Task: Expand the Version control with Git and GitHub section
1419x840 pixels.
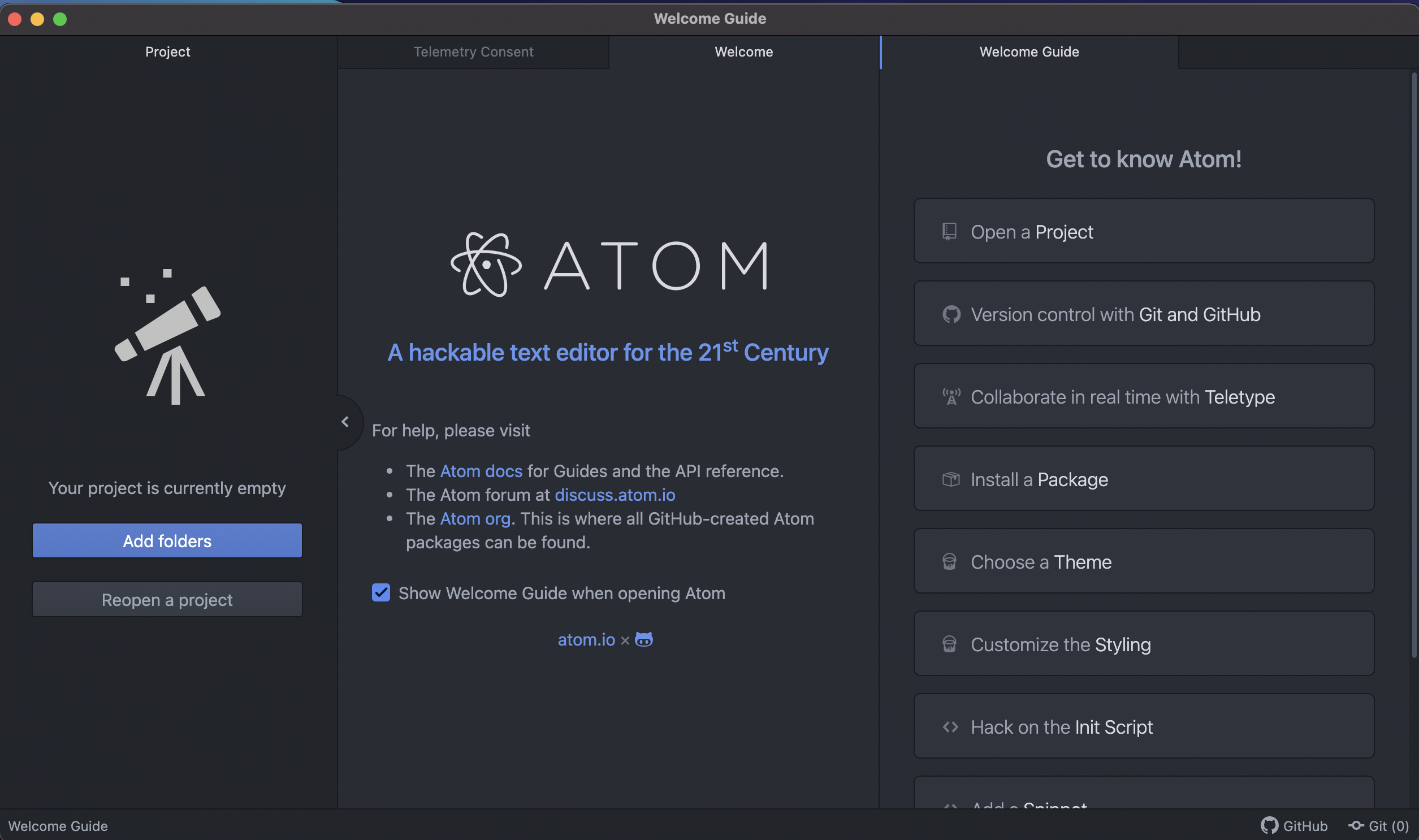Action: click(x=1143, y=314)
